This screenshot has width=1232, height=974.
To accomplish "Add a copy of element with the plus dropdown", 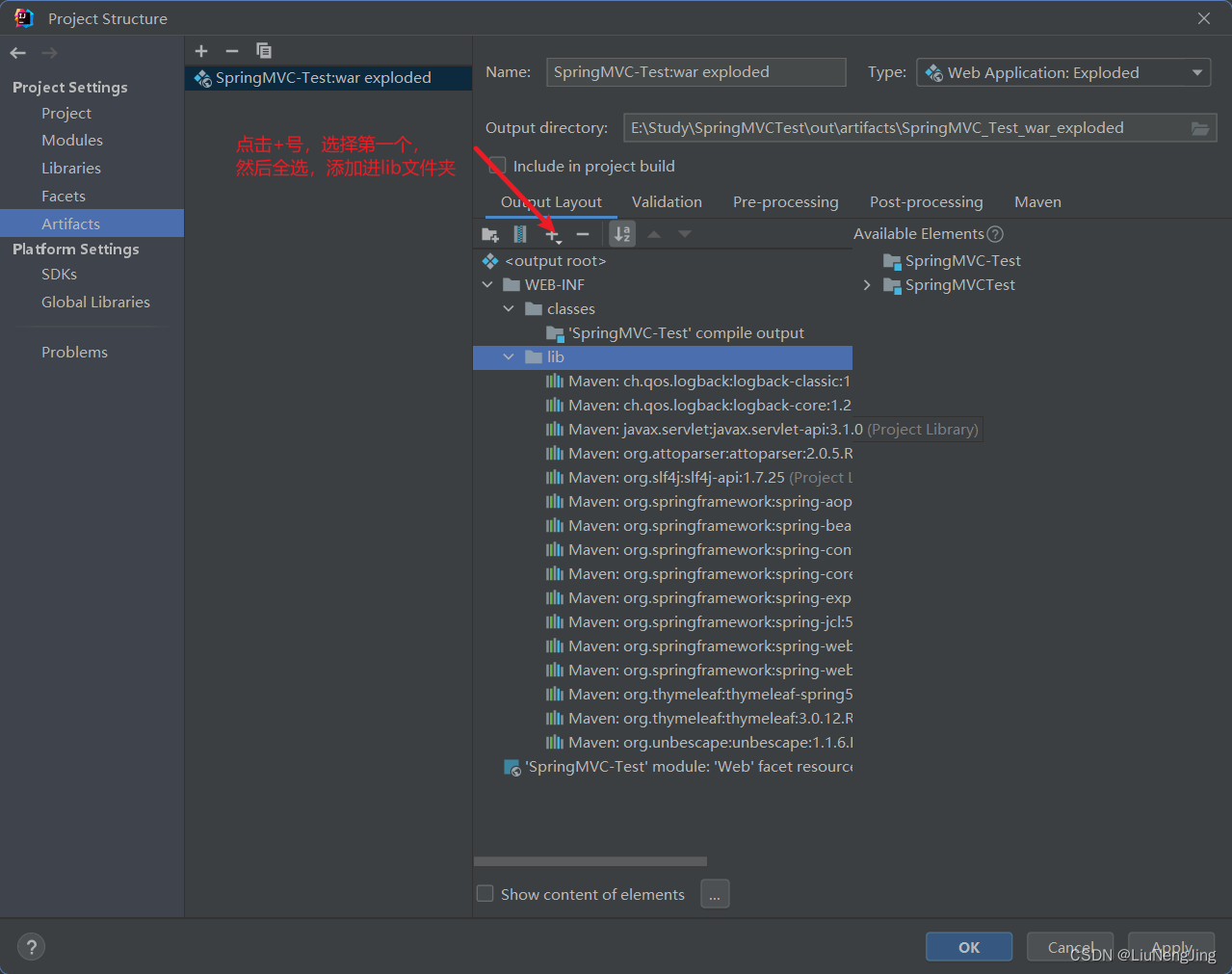I will pos(553,234).
